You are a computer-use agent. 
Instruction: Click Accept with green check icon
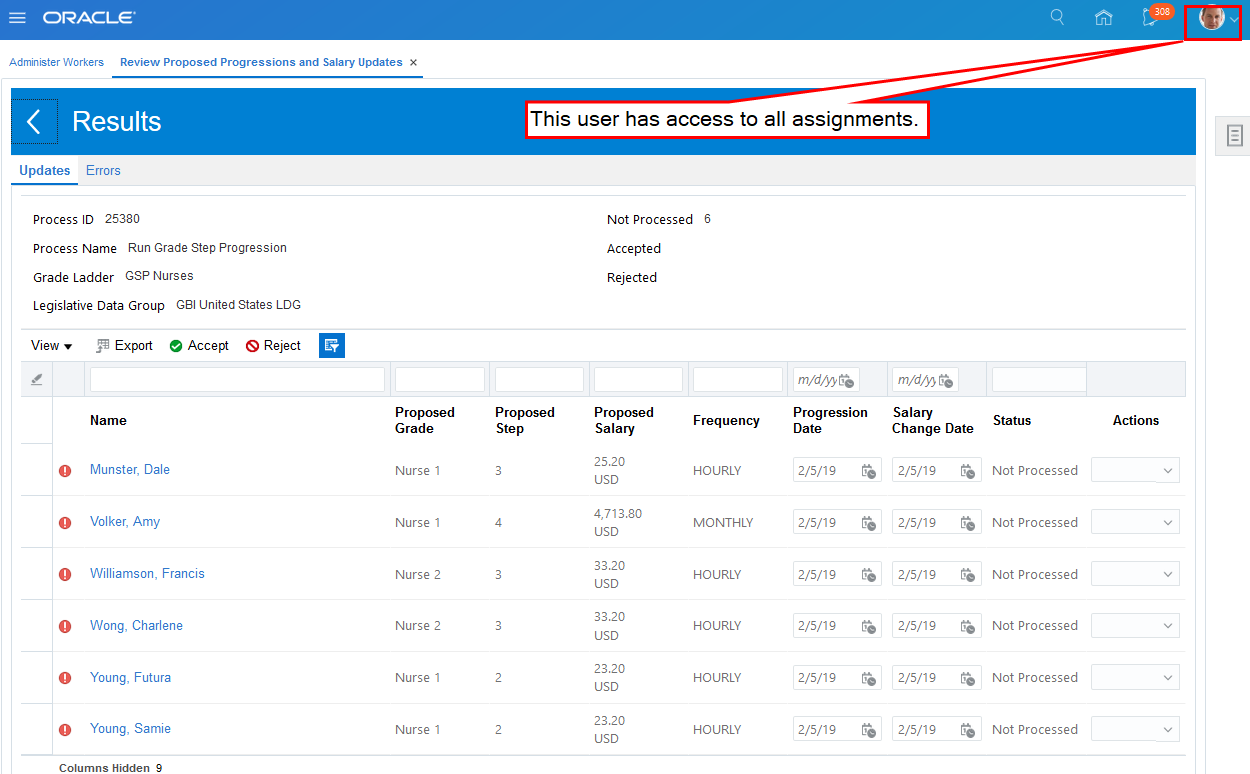point(199,345)
